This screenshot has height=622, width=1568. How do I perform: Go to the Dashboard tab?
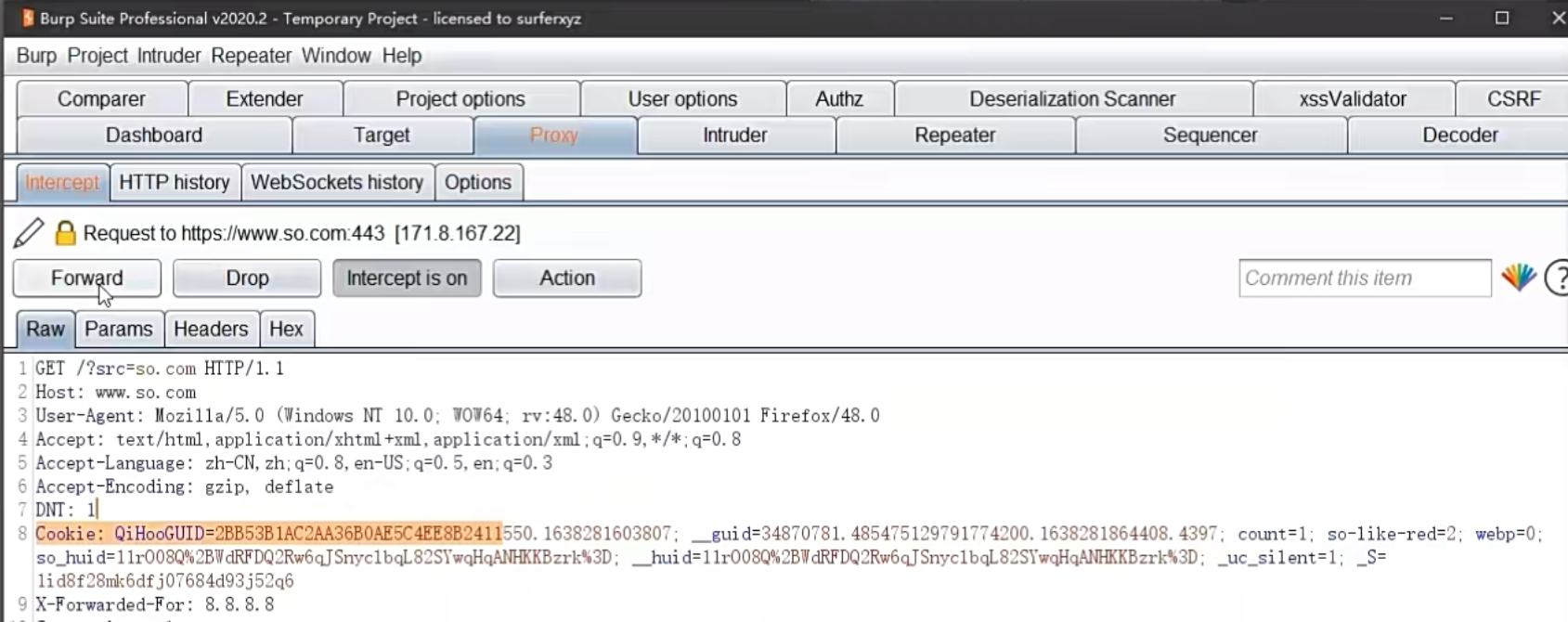pos(154,136)
